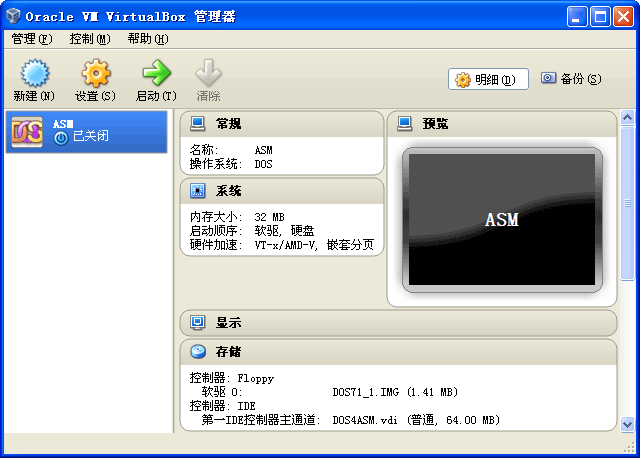Click the 系统 section header title
This screenshot has height=458, width=640.
coord(229,191)
